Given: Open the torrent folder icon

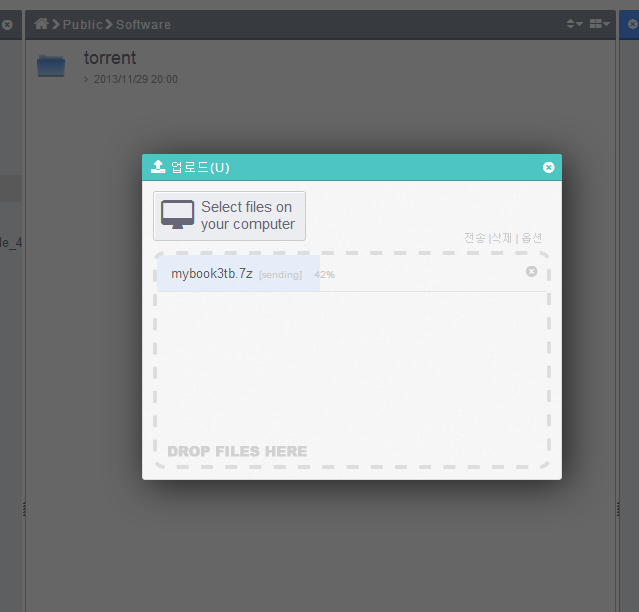Looking at the screenshot, I should coord(51,66).
